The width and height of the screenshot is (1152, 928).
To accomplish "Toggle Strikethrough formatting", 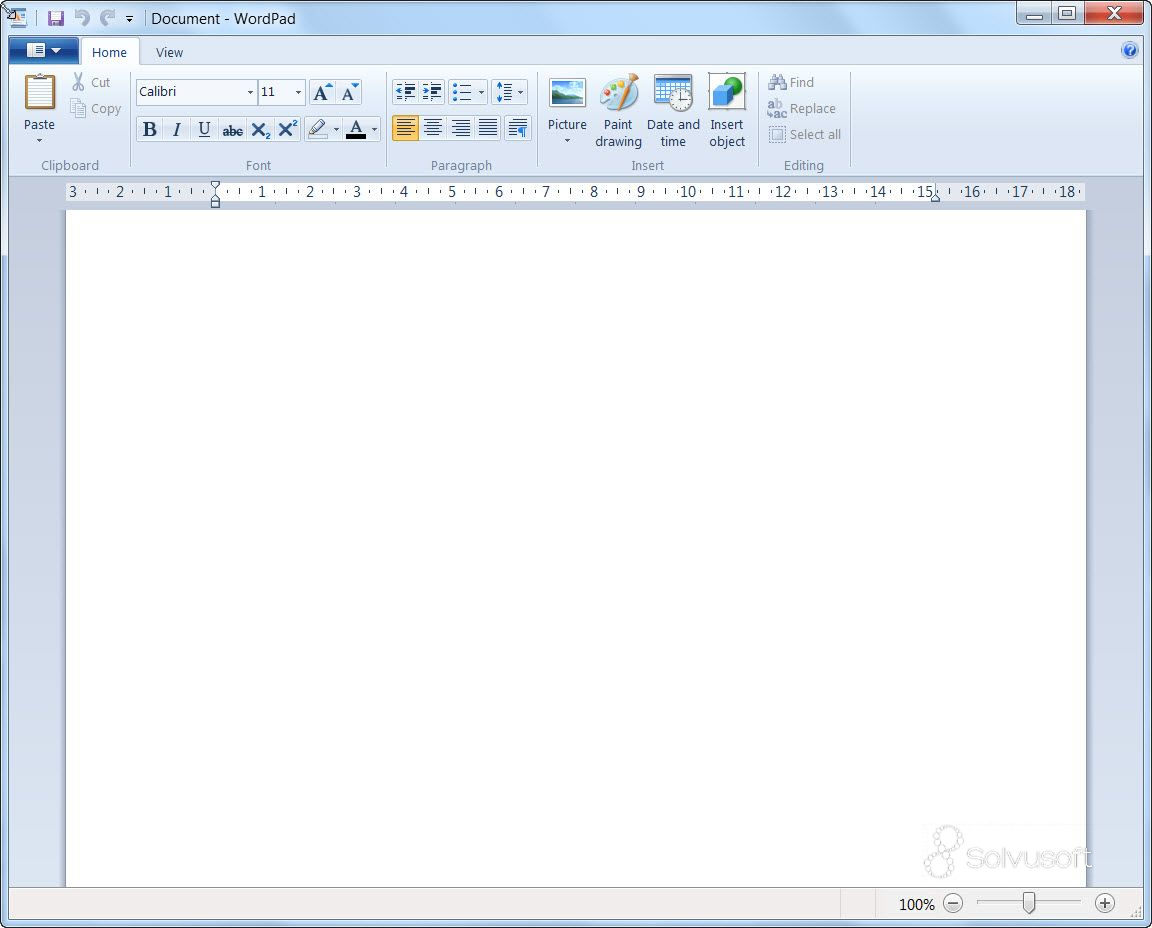I will coord(232,129).
